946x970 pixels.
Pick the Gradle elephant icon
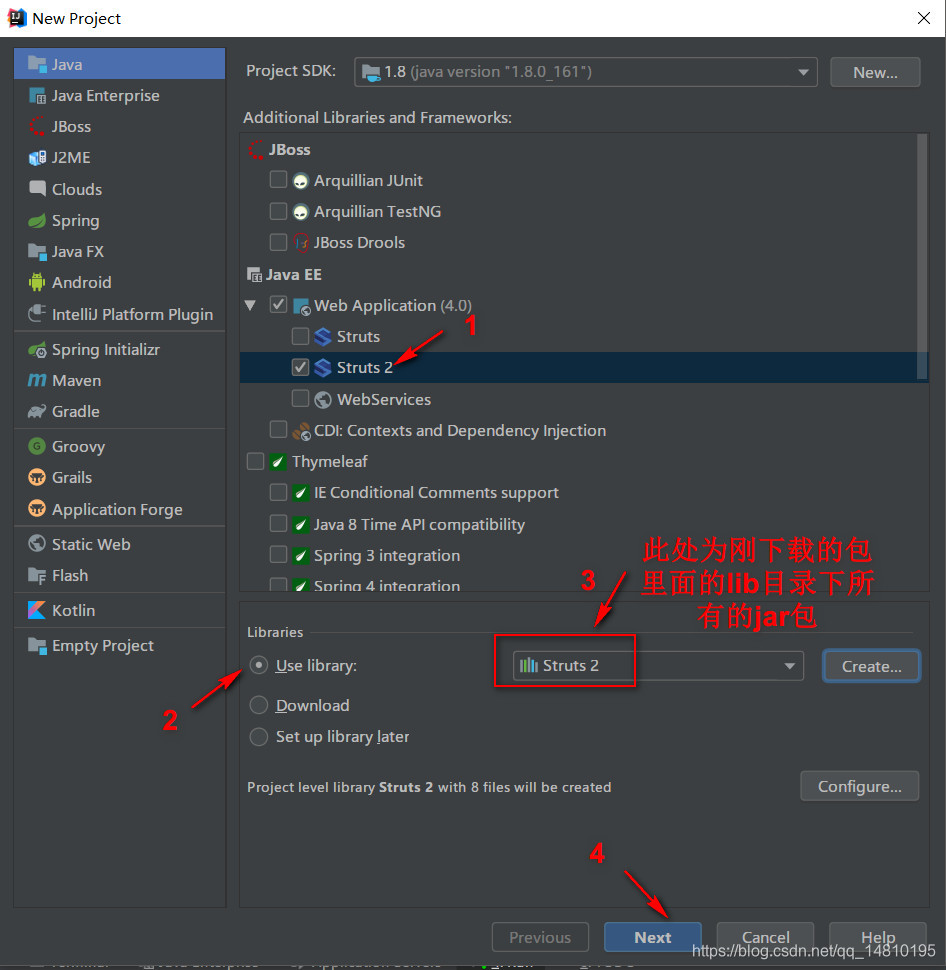[x=37, y=411]
